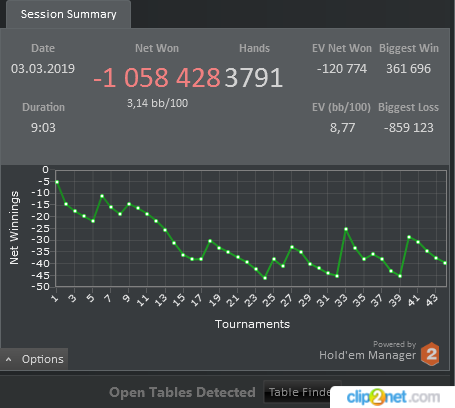Click the Biggest Loss value -859 123

pyautogui.click(x=409, y=128)
